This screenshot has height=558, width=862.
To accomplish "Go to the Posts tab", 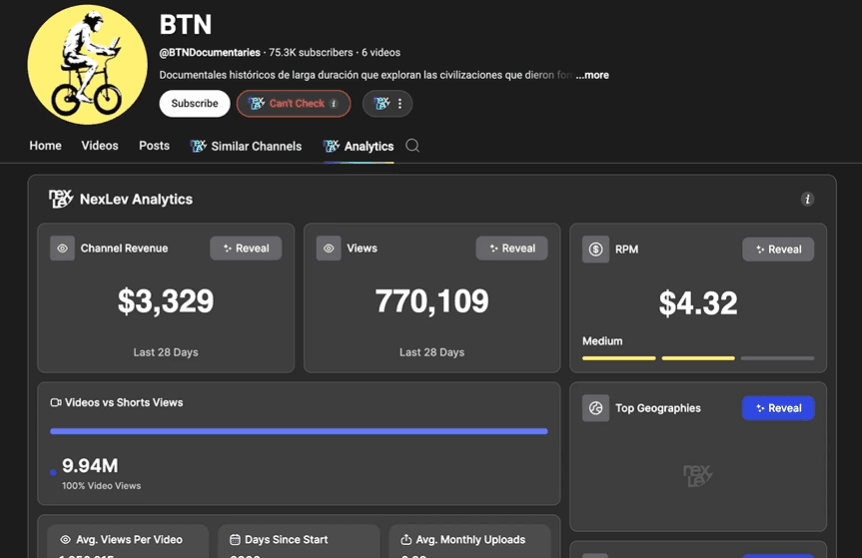I will (x=154, y=146).
